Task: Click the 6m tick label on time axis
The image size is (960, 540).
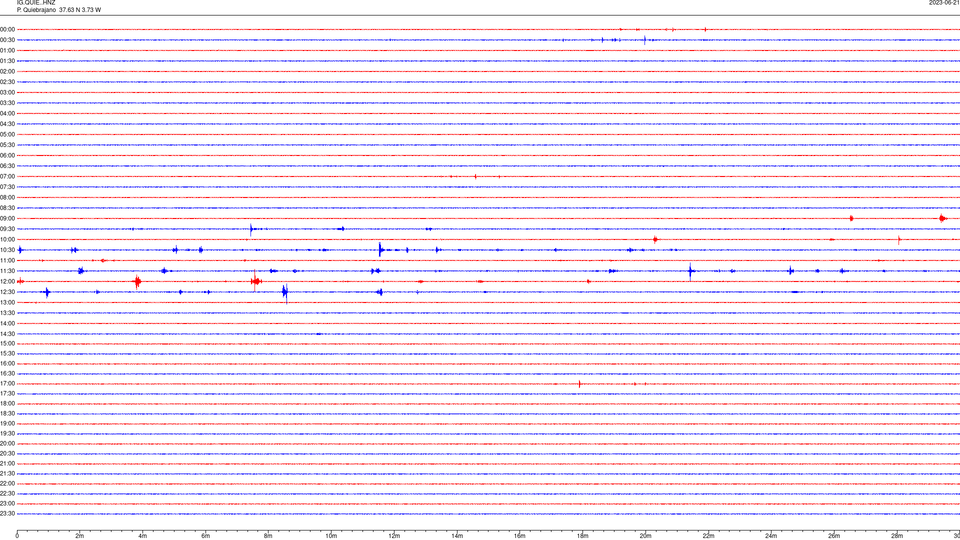Action: pos(206,536)
